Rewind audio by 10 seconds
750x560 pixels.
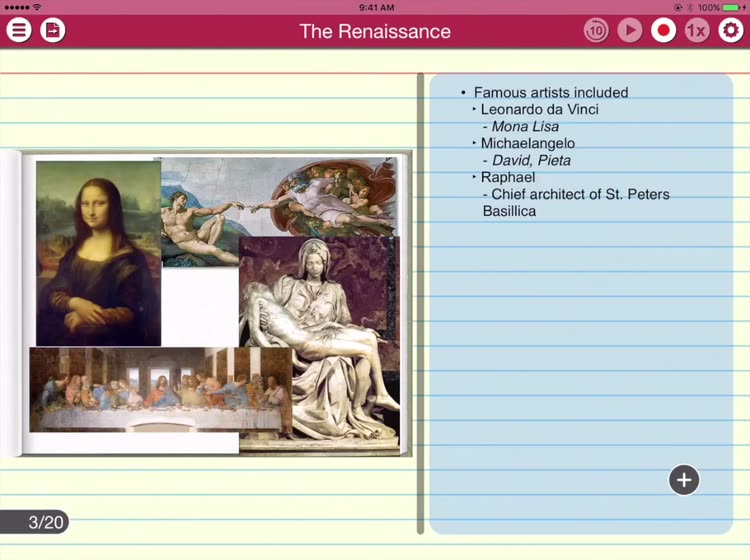pos(596,30)
